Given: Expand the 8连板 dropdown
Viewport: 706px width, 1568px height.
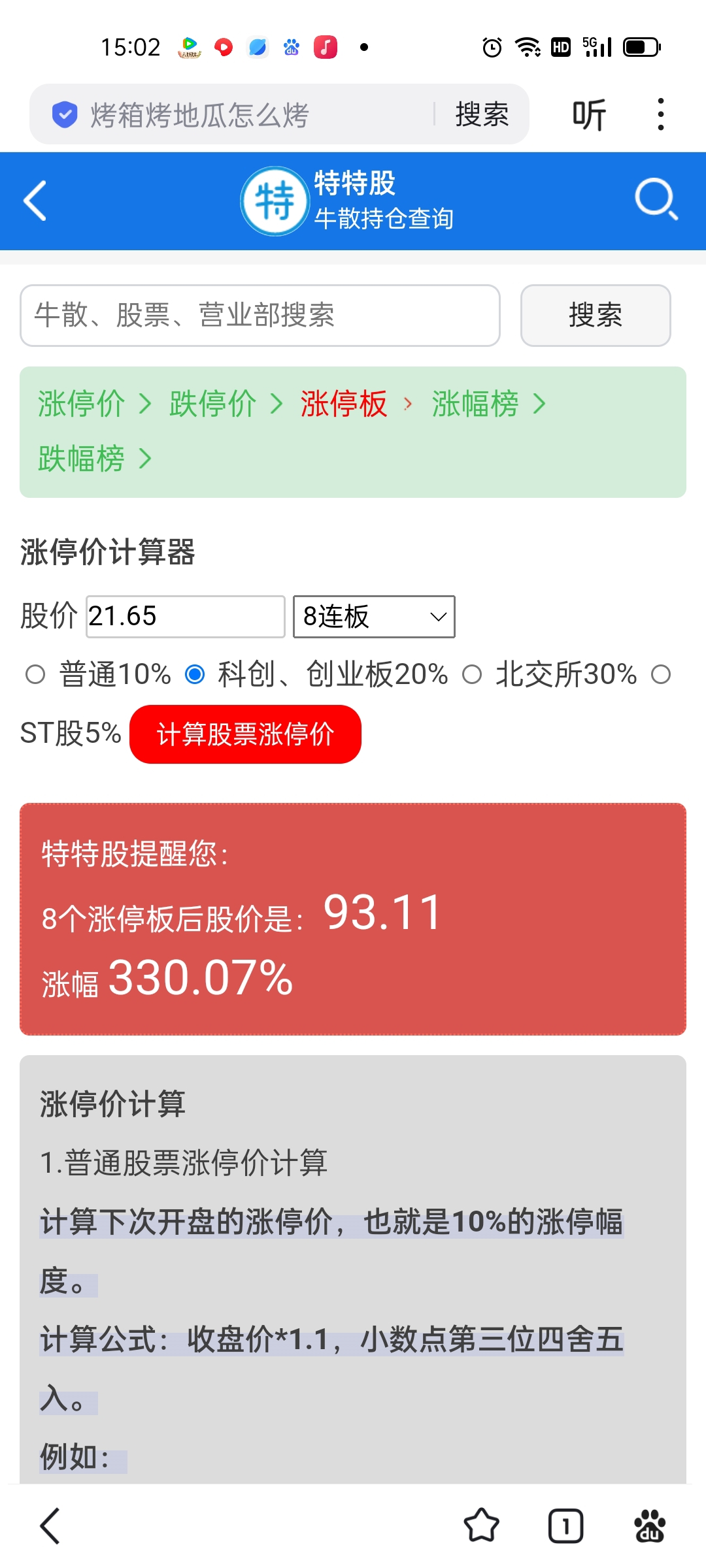Looking at the screenshot, I should [x=374, y=616].
